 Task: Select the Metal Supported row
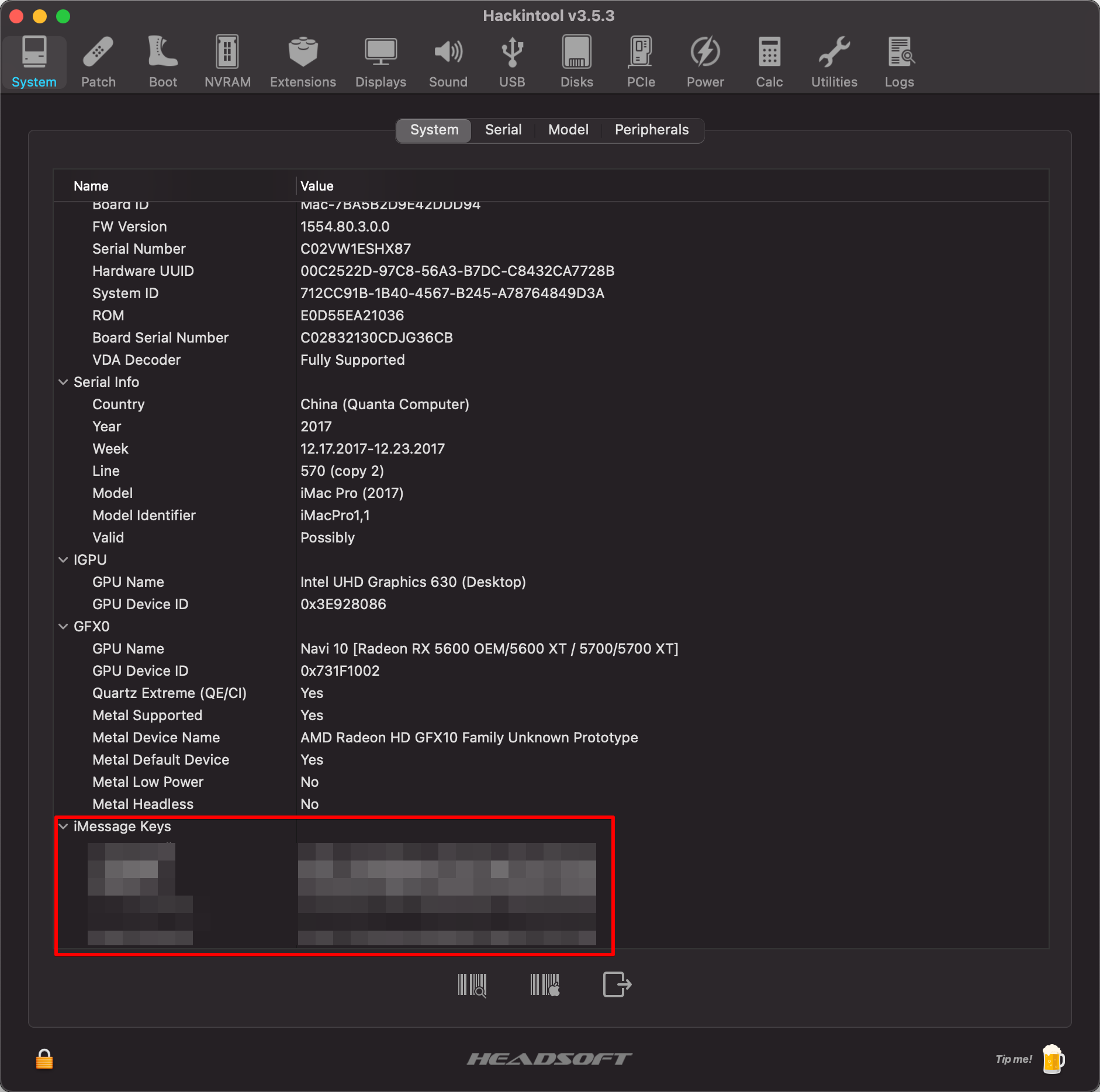click(x=551, y=716)
